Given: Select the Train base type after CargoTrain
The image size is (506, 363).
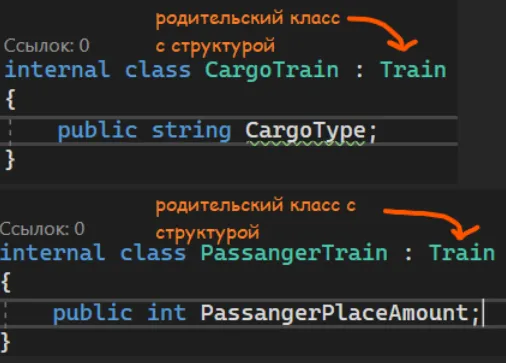Looking at the screenshot, I should (x=413, y=70).
